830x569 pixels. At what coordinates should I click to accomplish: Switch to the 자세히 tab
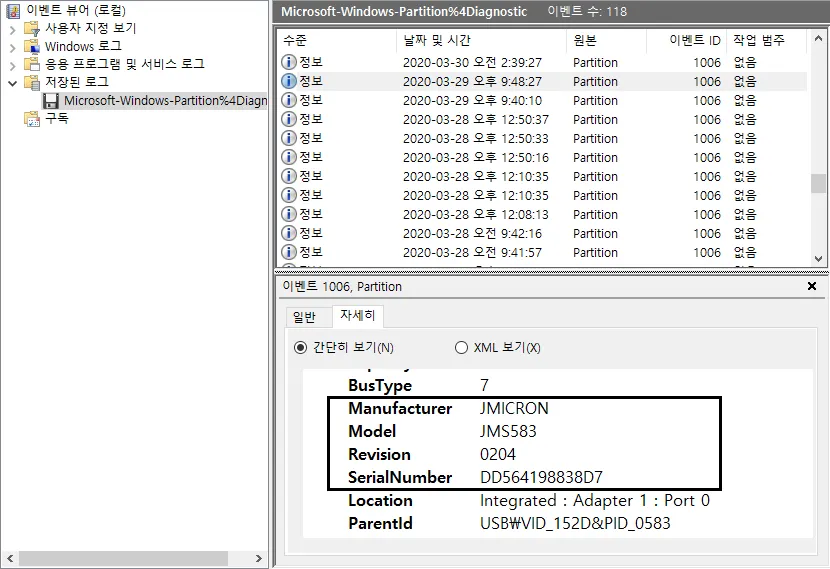pos(358,315)
